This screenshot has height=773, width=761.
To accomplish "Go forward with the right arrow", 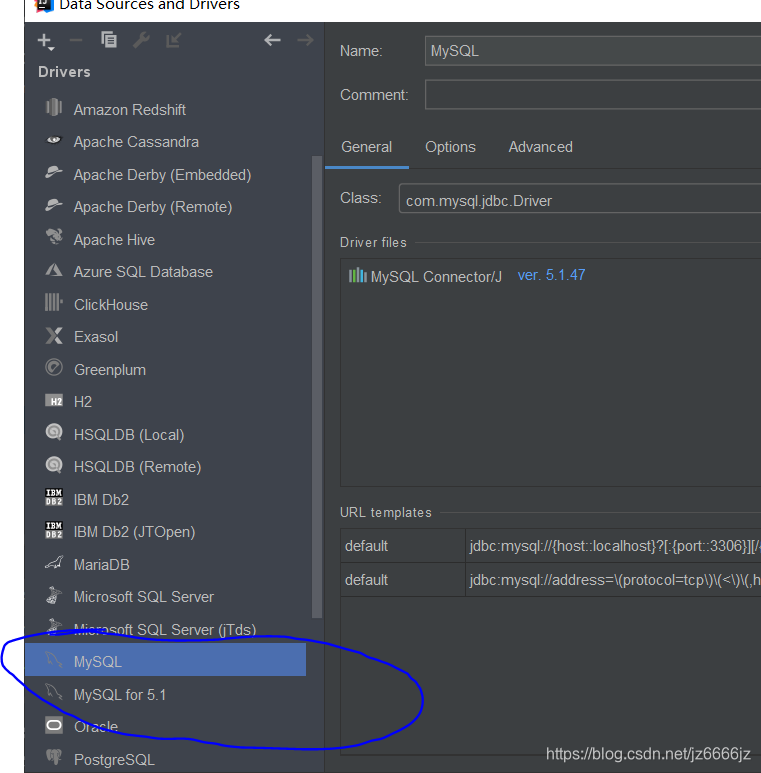I will (306, 40).
